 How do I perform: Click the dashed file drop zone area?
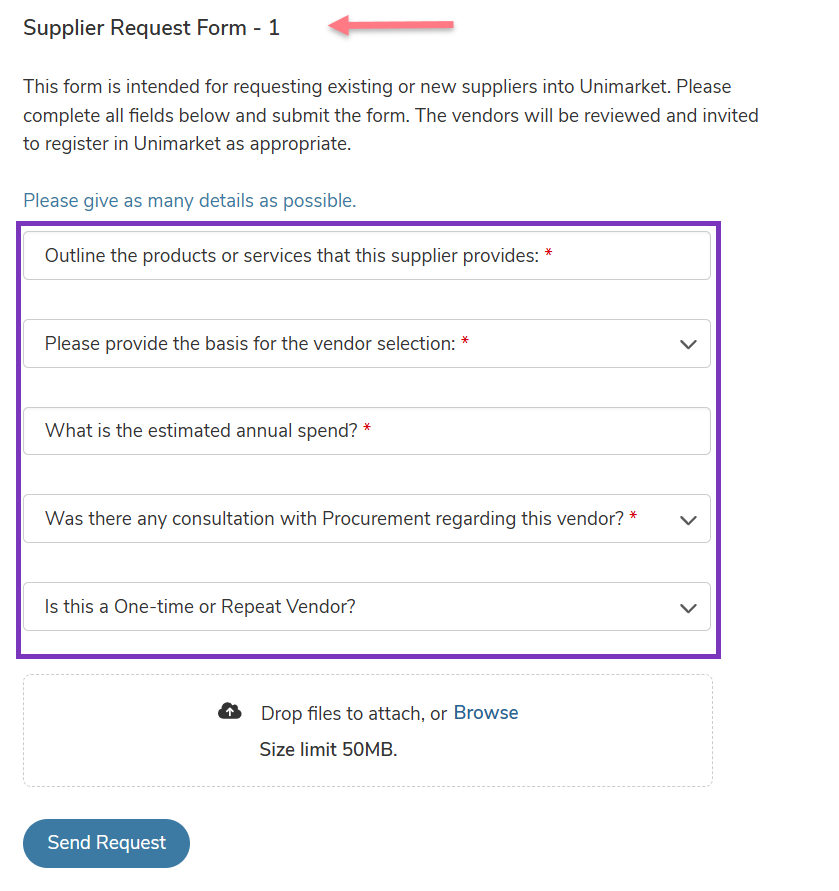368,731
